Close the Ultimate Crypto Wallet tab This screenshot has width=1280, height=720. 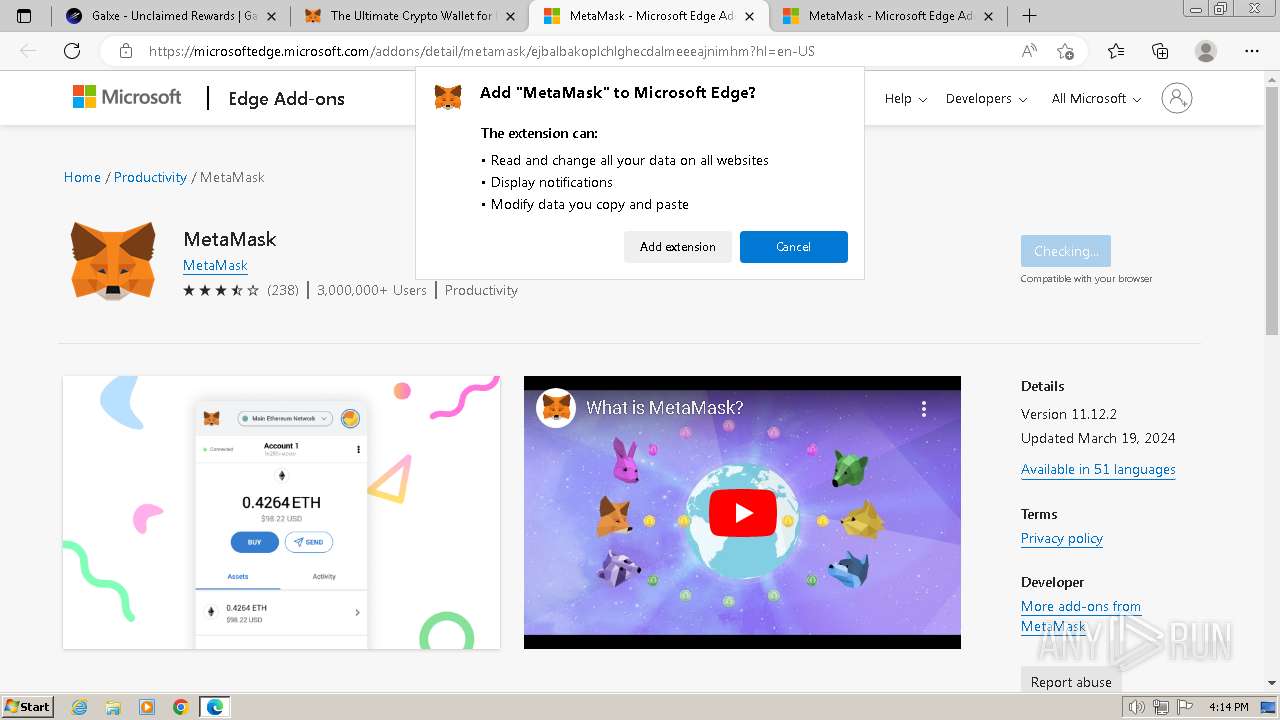tap(512, 16)
